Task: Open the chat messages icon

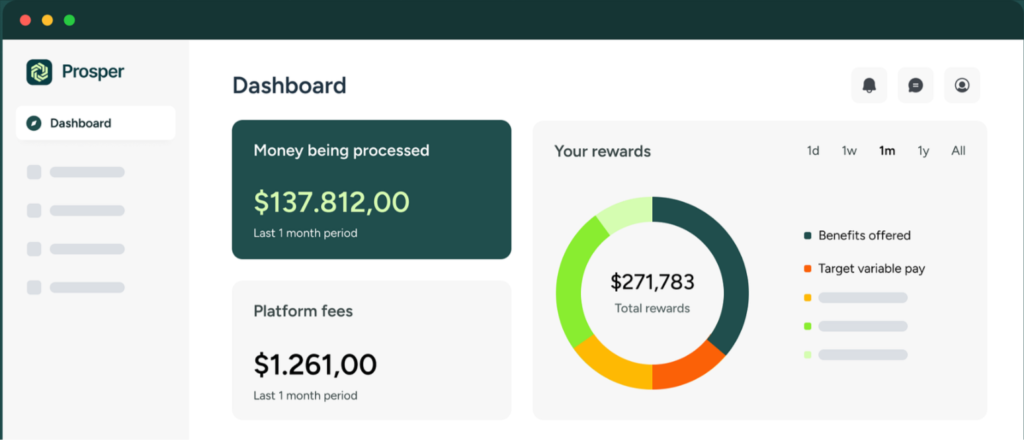Action: tap(915, 85)
